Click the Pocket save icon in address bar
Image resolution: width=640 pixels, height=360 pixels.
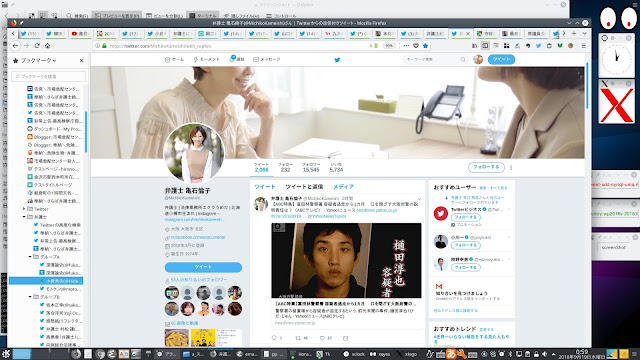416,46
